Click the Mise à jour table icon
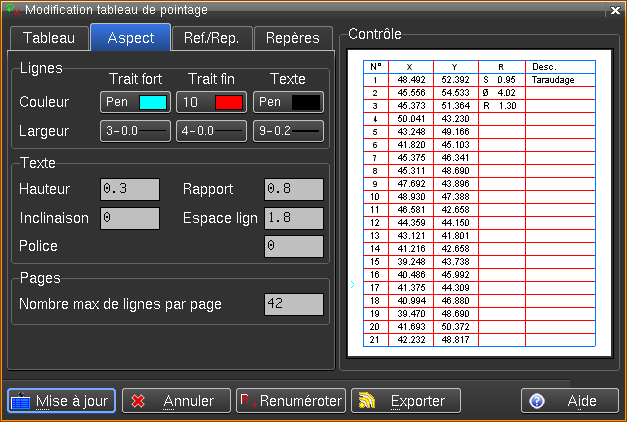Screen dimensions: 627x422 pos(21,401)
